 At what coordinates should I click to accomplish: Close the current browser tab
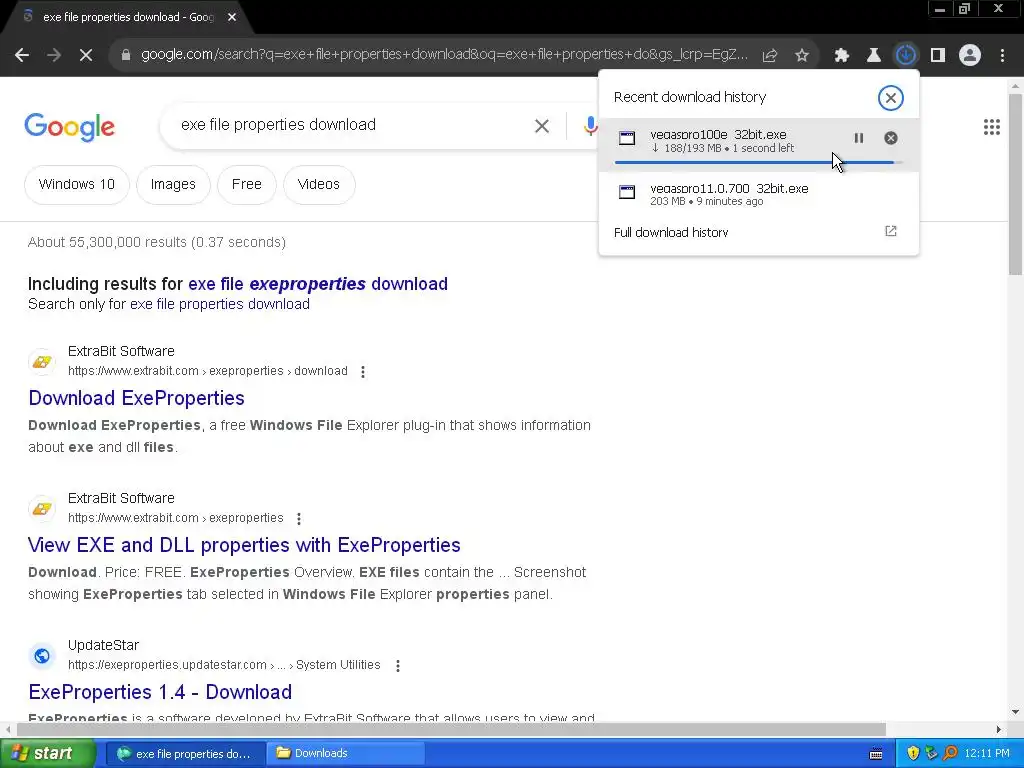pyautogui.click(x=232, y=18)
